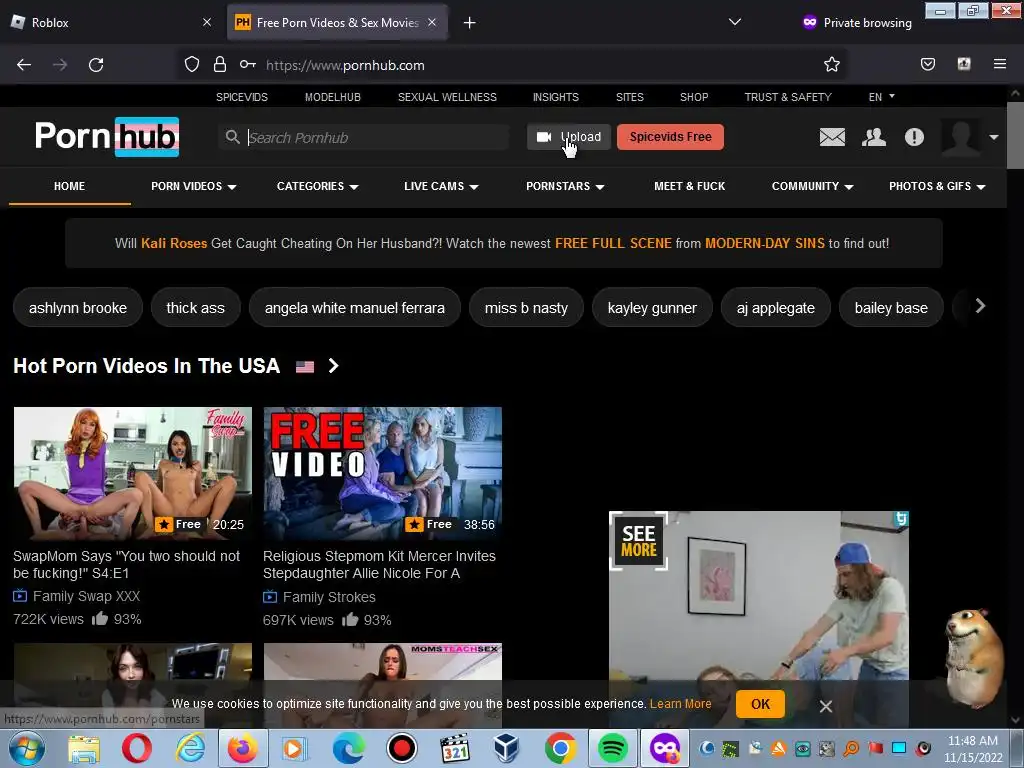Open the Hot Videos in USA arrow
The width and height of the screenshot is (1024, 768).
click(333, 366)
